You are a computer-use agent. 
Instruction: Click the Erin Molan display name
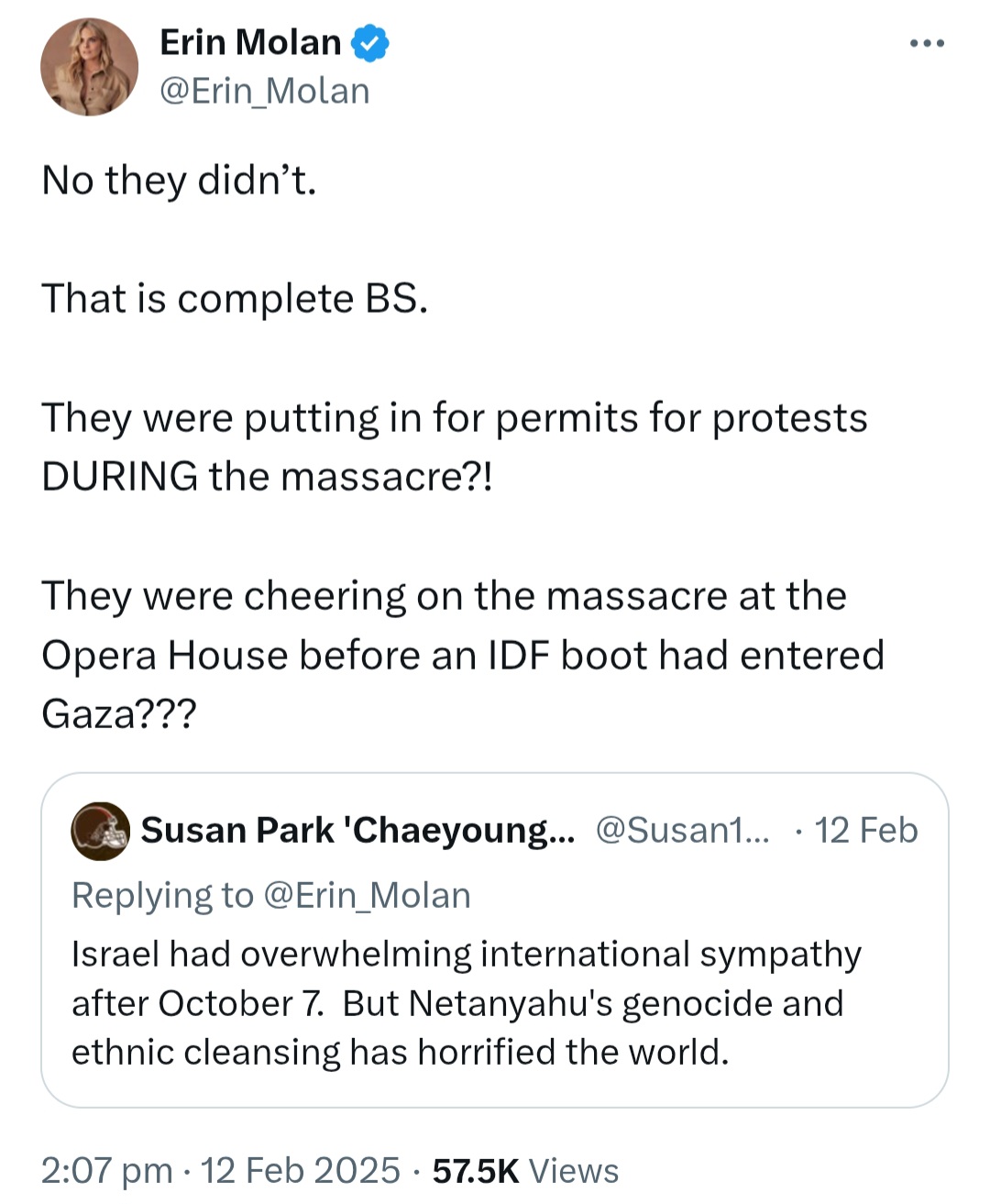[250, 42]
